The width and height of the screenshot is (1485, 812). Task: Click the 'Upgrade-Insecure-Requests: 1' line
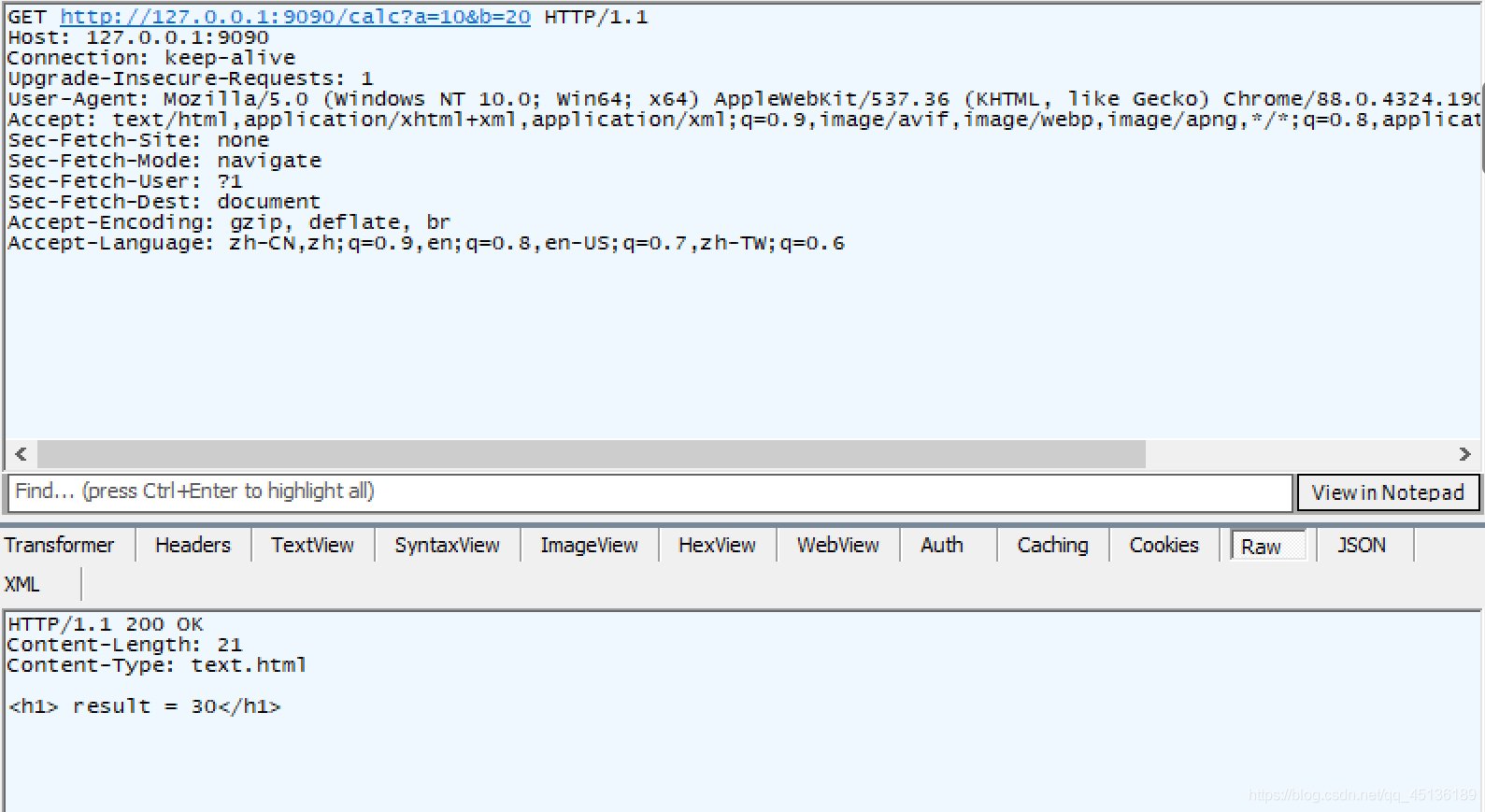[x=191, y=78]
